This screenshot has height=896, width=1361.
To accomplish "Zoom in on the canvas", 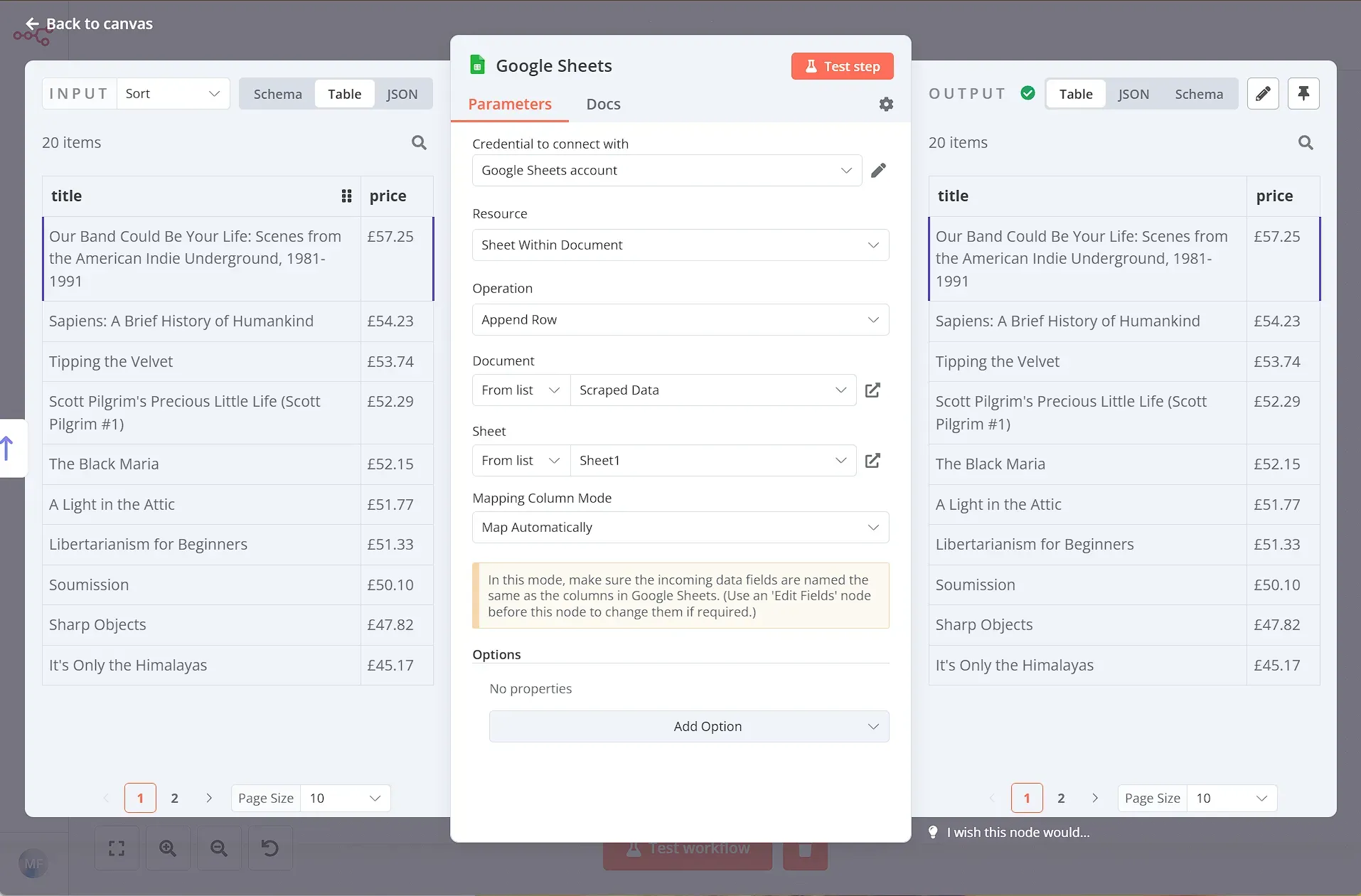I will click(x=168, y=848).
